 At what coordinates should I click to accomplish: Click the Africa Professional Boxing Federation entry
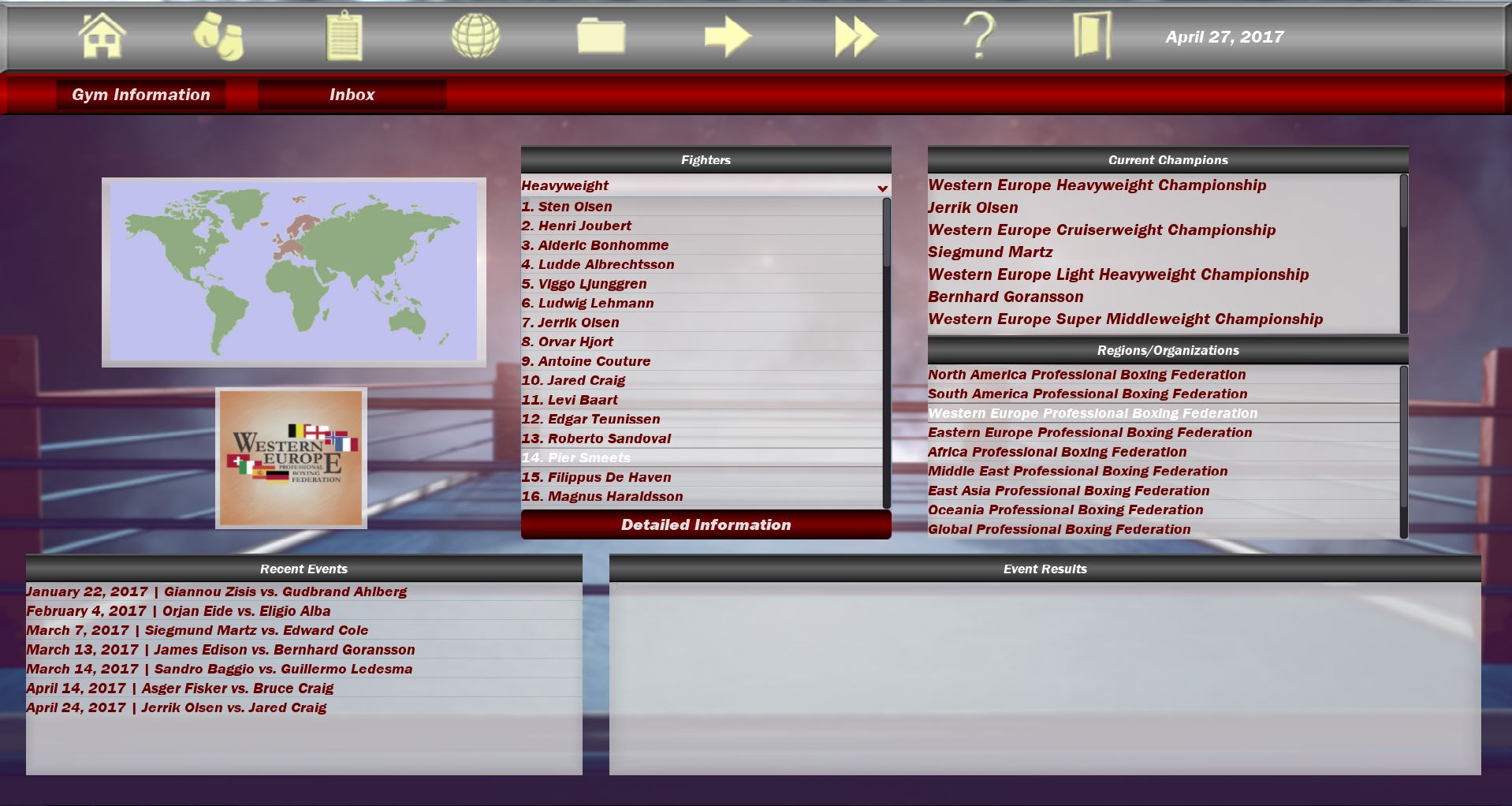click(1058, 451)
